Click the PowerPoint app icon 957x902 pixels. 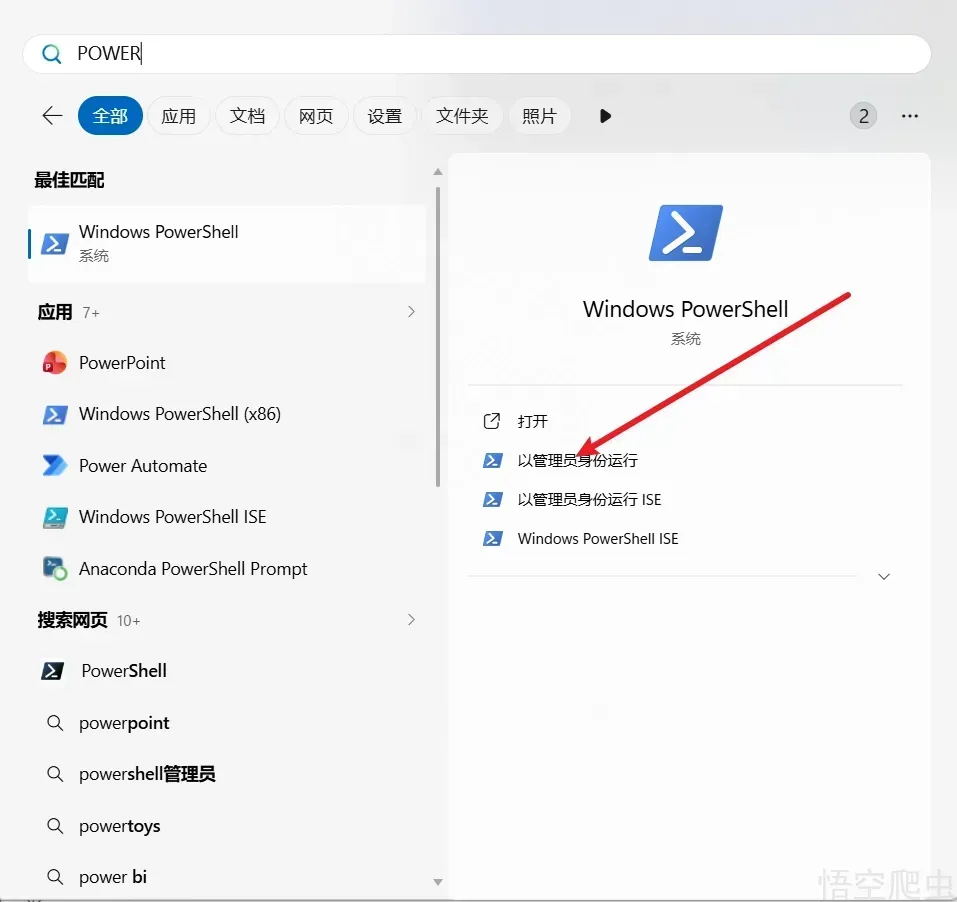click(x=54, y=363)
